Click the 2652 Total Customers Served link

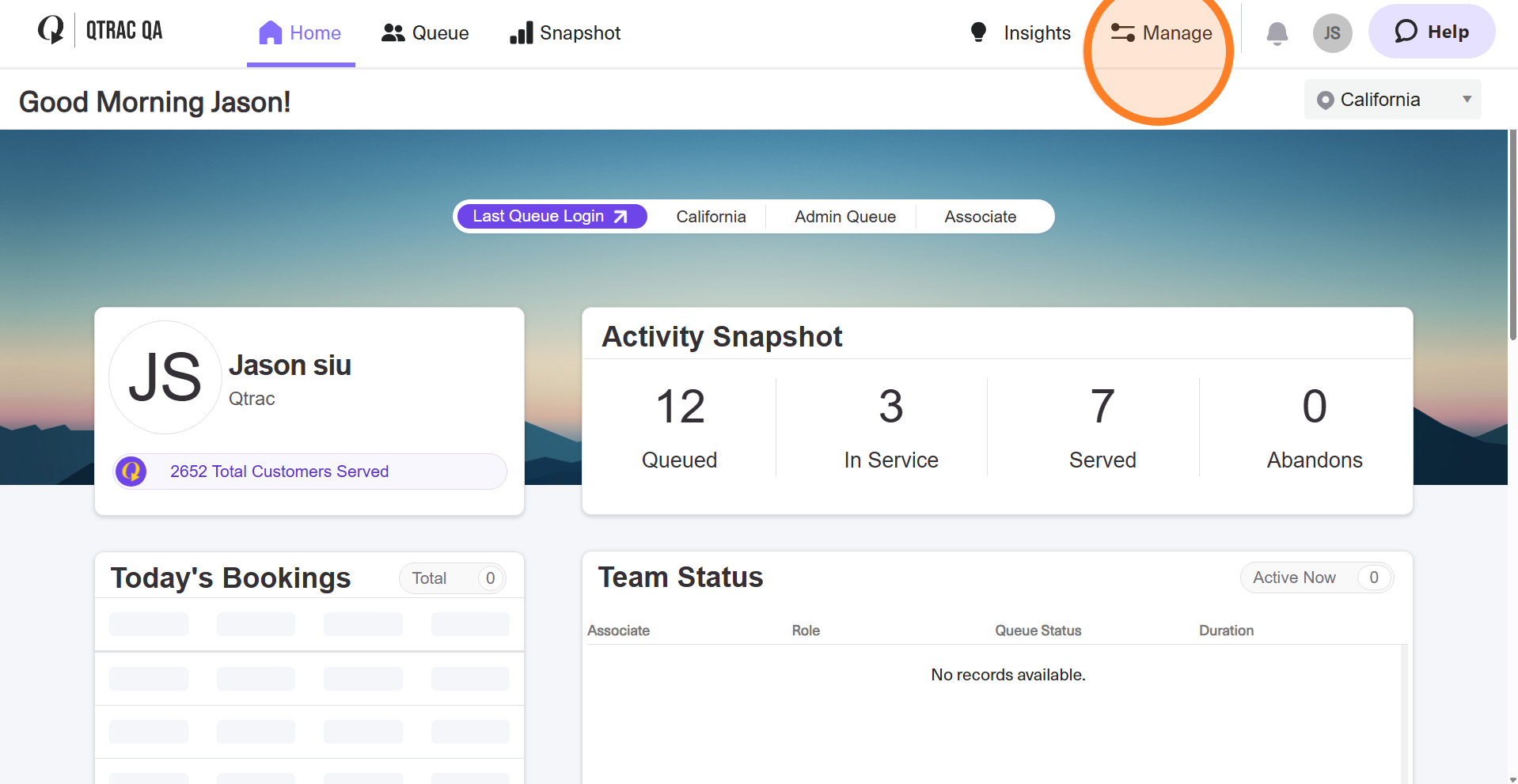point(279,471)
